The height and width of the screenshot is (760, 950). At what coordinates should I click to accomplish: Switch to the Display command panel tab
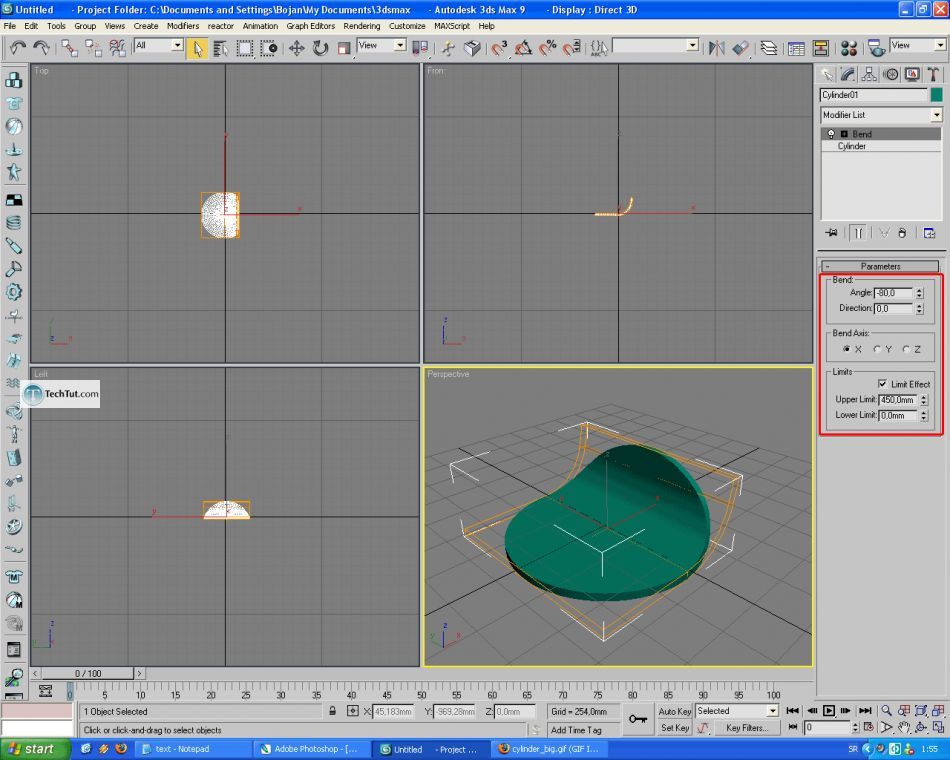(x=912, y=75)
